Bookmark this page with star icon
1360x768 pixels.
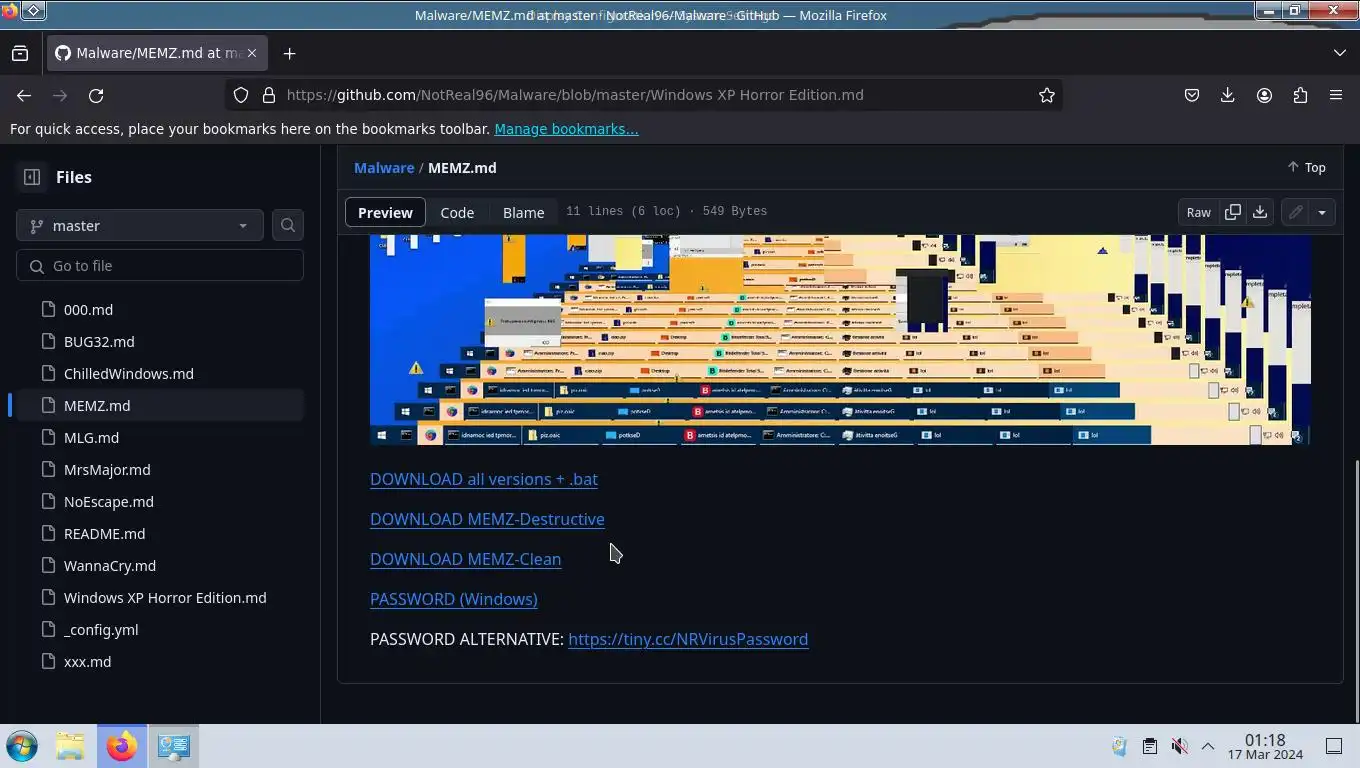click(x=1047, y=95)
